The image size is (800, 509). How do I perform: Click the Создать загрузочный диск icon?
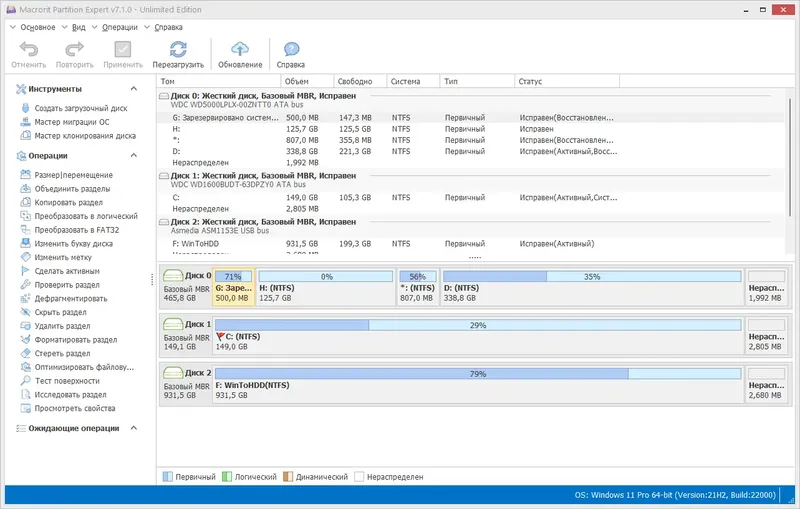[24, 108]
